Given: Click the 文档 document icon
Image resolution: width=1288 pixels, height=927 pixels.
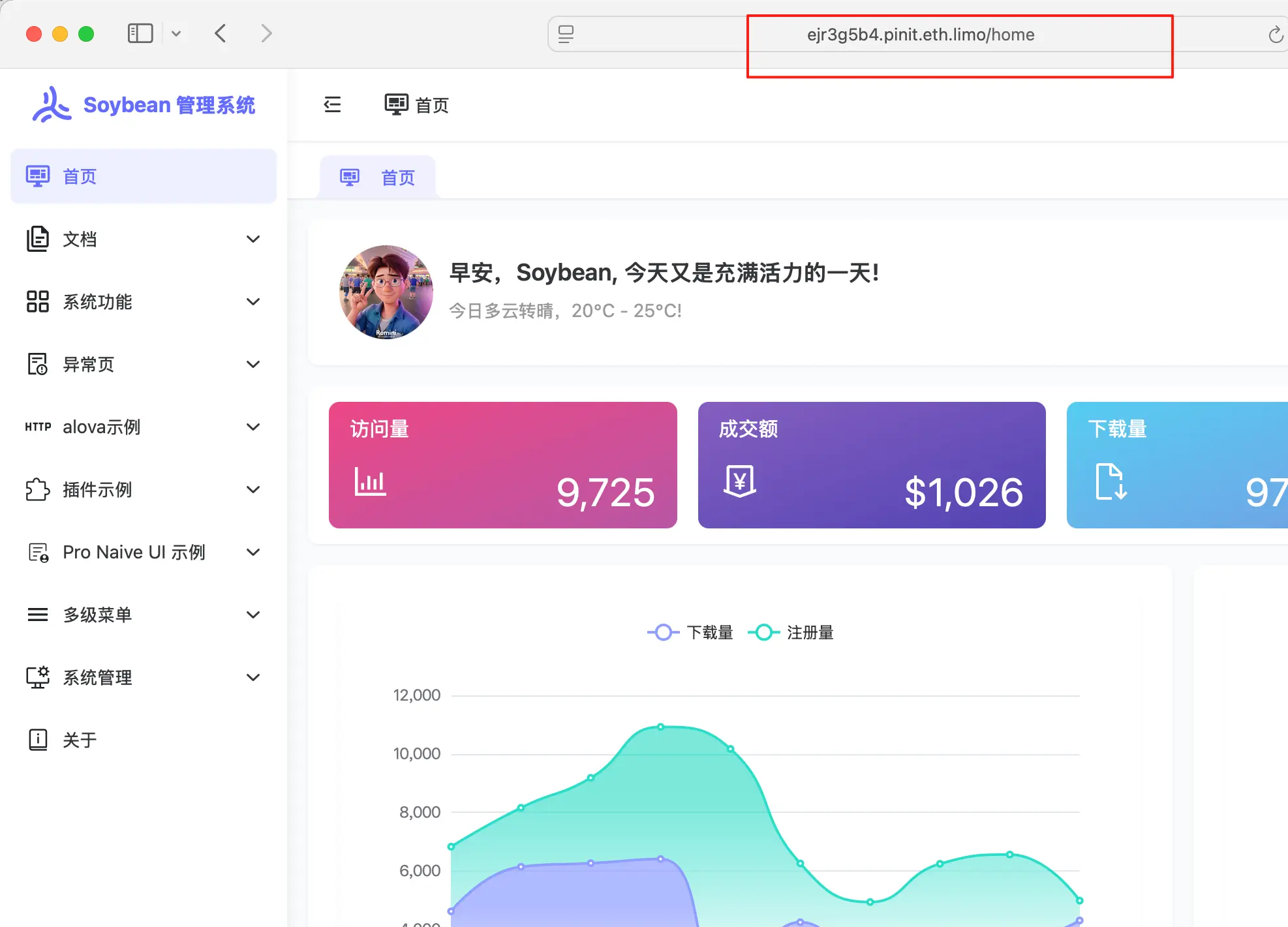Looking at the screenshot, I should [37, 239].
